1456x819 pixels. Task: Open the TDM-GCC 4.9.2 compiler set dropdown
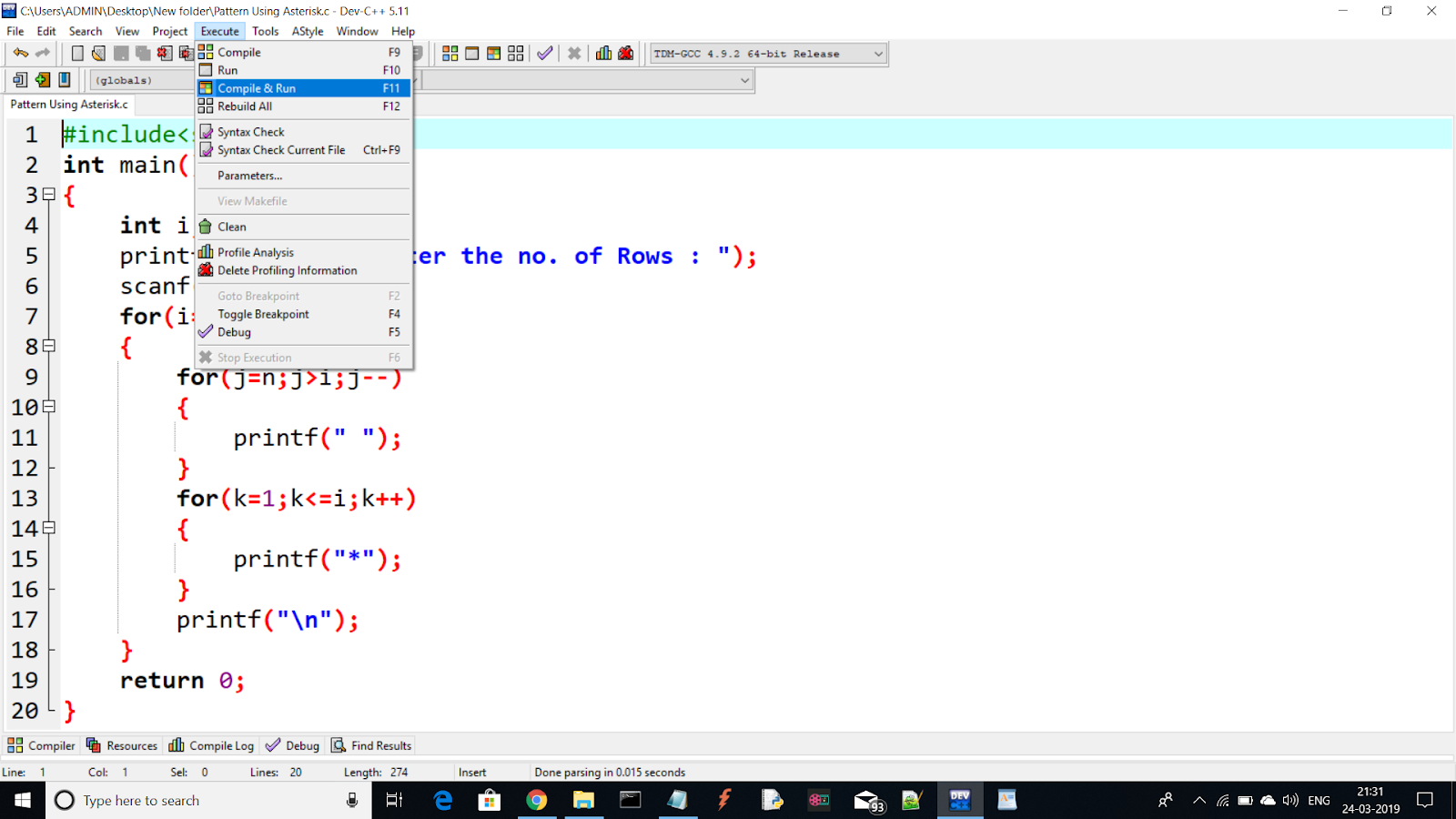(x=768, y=54)
